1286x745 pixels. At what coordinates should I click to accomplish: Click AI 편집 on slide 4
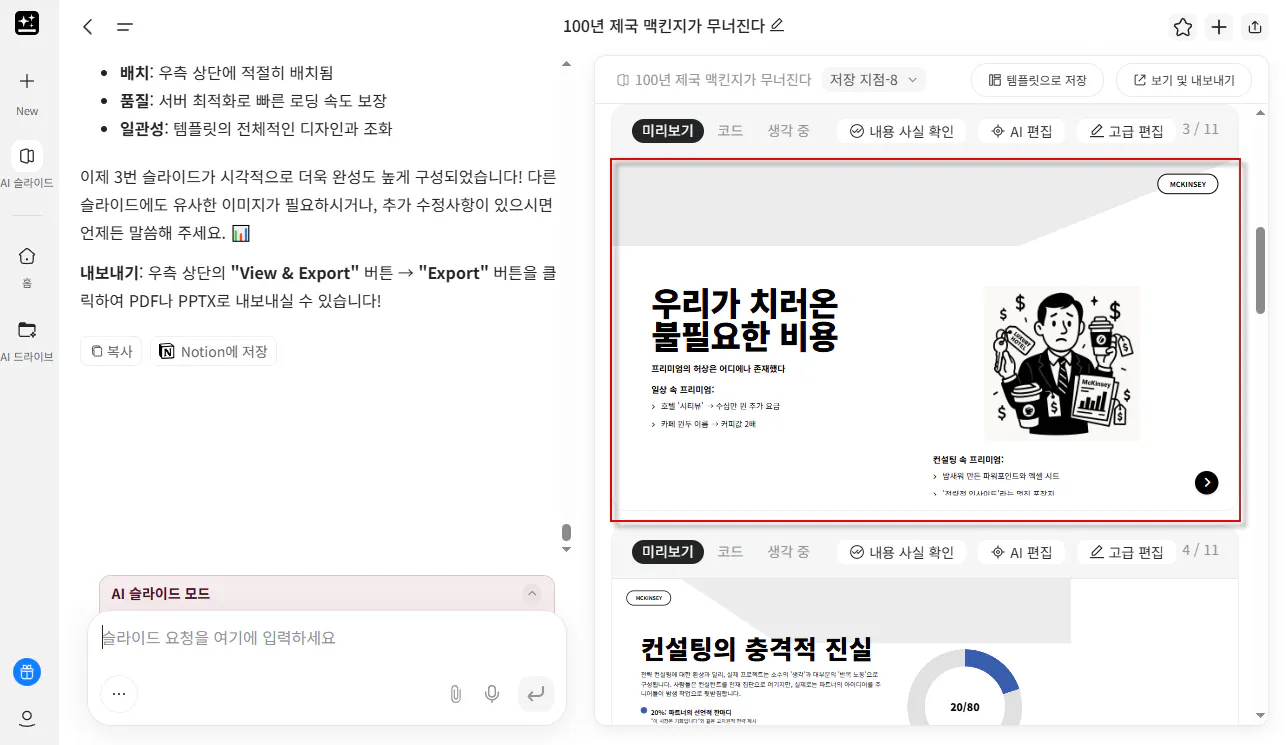point(1022,551)
